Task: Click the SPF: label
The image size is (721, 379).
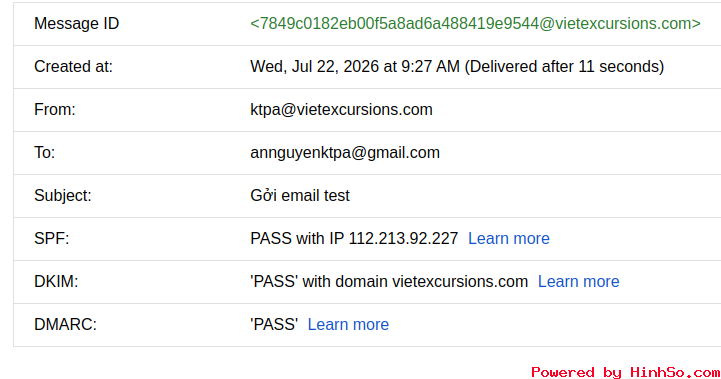Action: (x=52, y=238)
